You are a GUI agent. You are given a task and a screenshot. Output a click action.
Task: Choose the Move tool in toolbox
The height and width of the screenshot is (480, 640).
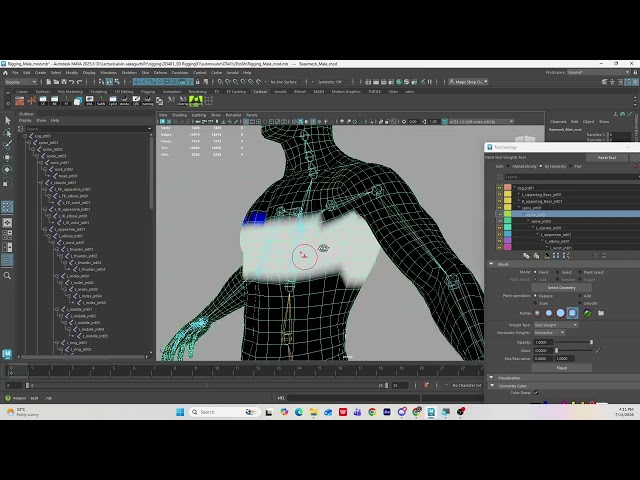click(x=7, y=157)
